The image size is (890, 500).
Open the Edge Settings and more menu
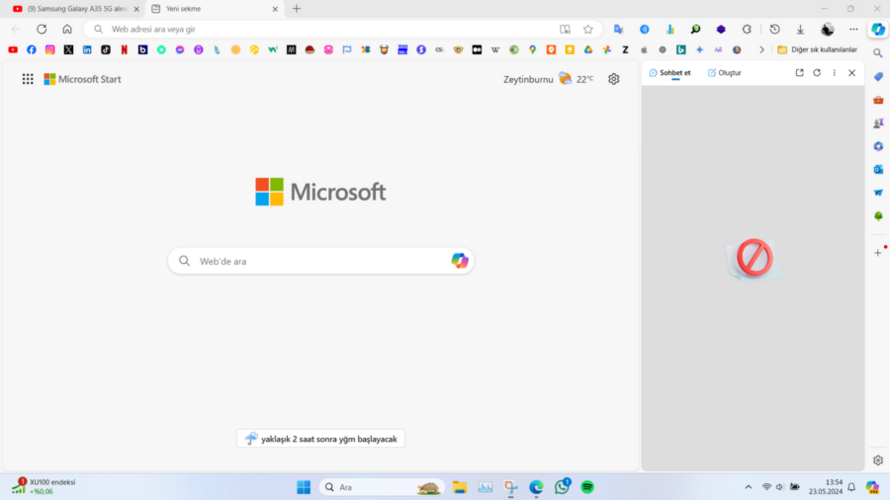pyautogui.click(x=854, y=30)
